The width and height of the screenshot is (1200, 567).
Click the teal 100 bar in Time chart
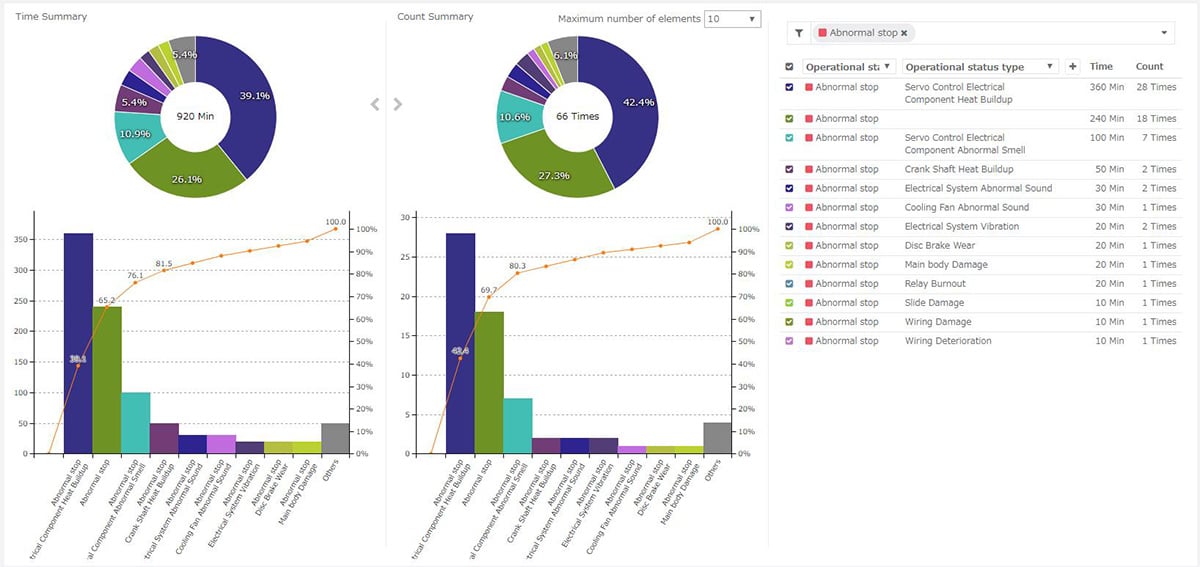click(x=136, y=423)
